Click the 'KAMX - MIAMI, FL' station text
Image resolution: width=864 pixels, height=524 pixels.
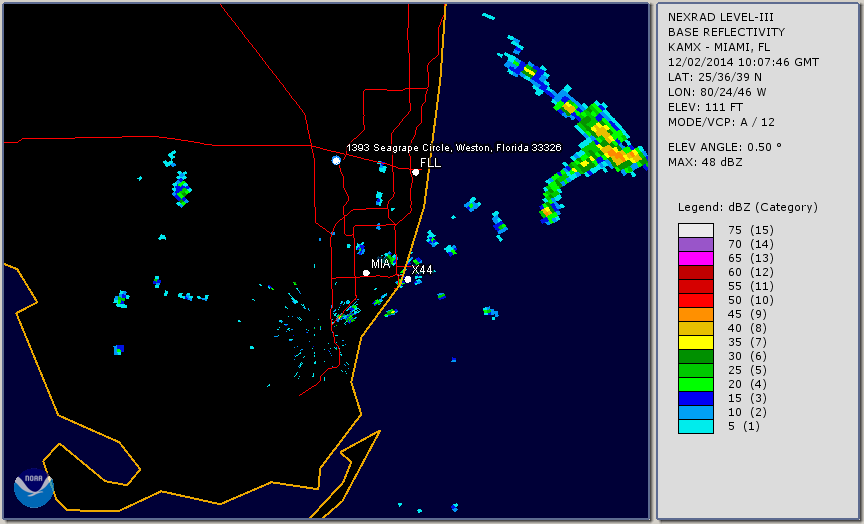click(x=719, y=47)
